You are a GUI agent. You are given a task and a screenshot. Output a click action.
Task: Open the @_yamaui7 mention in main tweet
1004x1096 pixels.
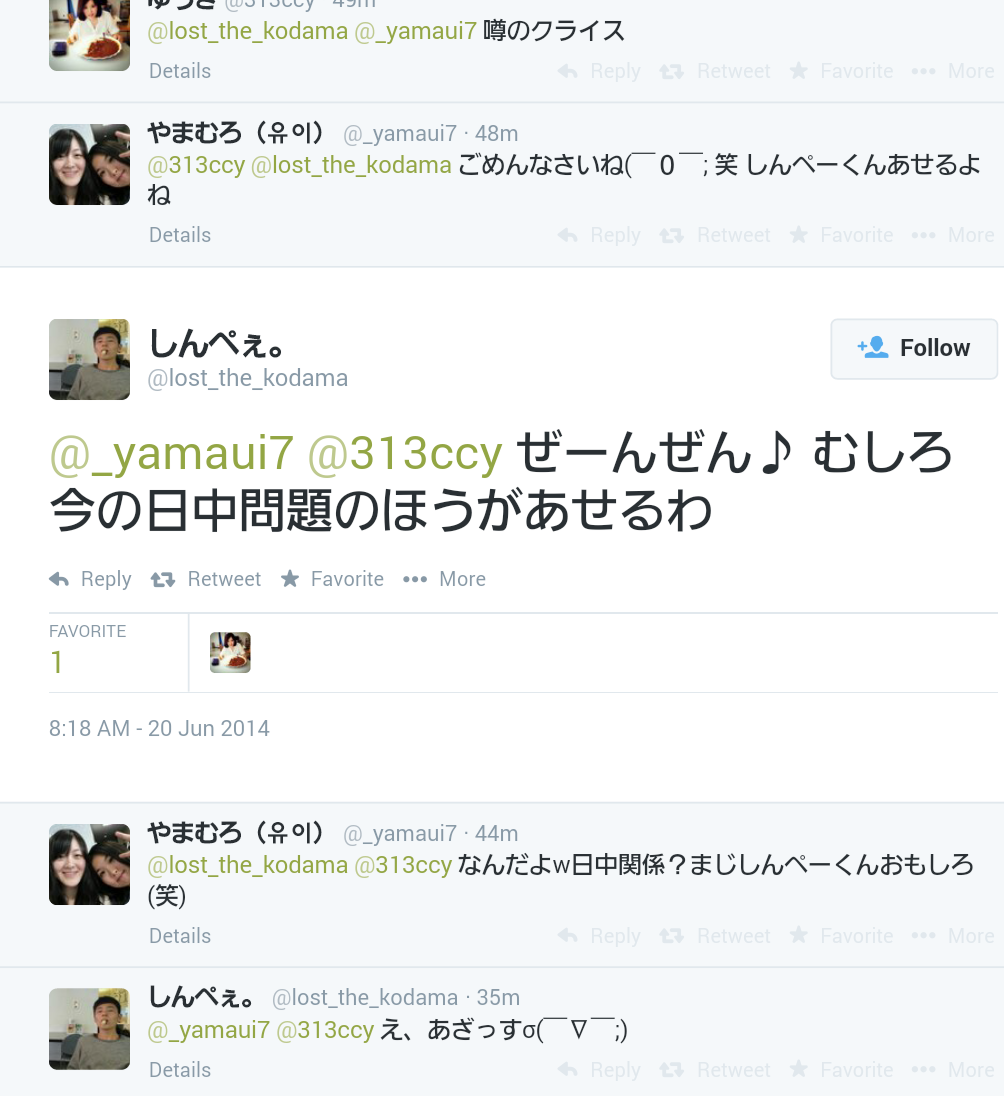tap(171, 454)
